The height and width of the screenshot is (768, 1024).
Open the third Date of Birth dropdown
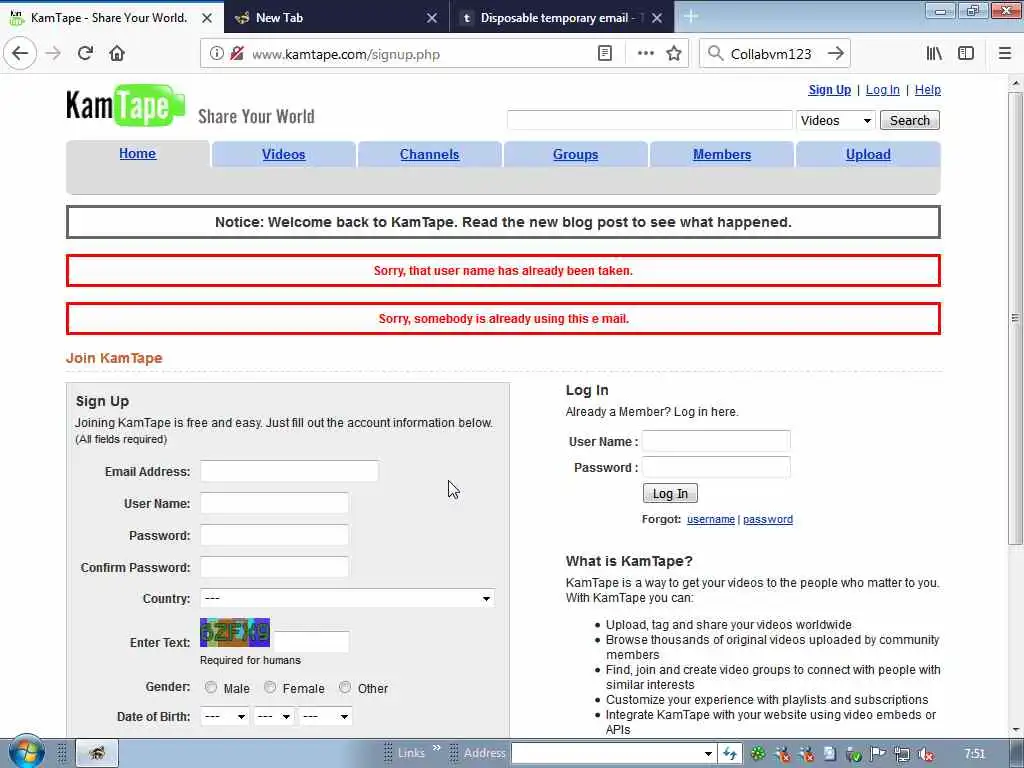coord(325,716)
